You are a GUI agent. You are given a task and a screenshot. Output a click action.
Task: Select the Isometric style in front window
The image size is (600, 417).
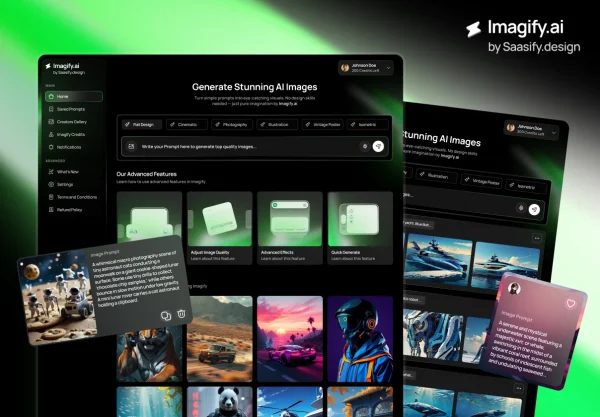tap(367, 124)
